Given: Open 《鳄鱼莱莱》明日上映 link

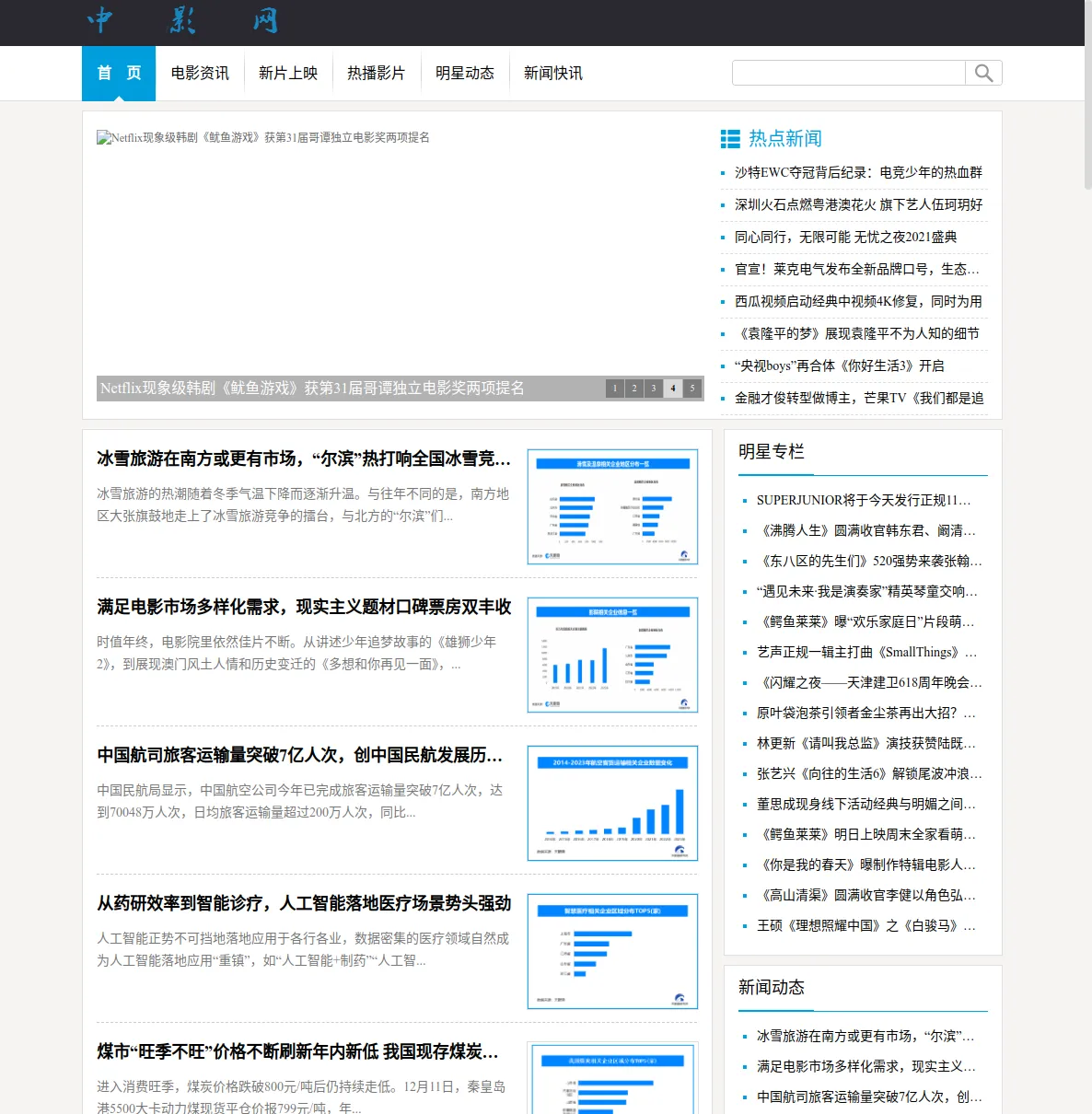Looking at the screenshot, I should (x=866, y=834).
